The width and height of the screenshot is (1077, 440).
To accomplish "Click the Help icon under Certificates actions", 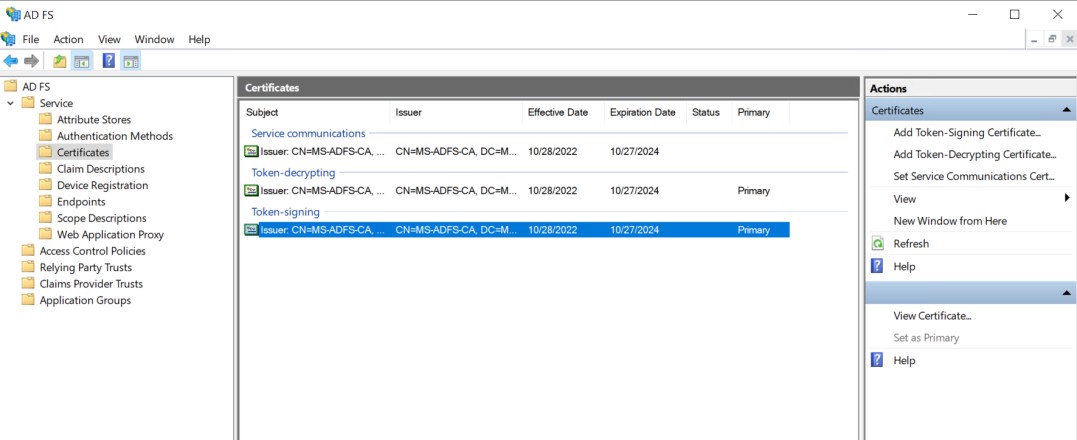I will pos(877,266).
